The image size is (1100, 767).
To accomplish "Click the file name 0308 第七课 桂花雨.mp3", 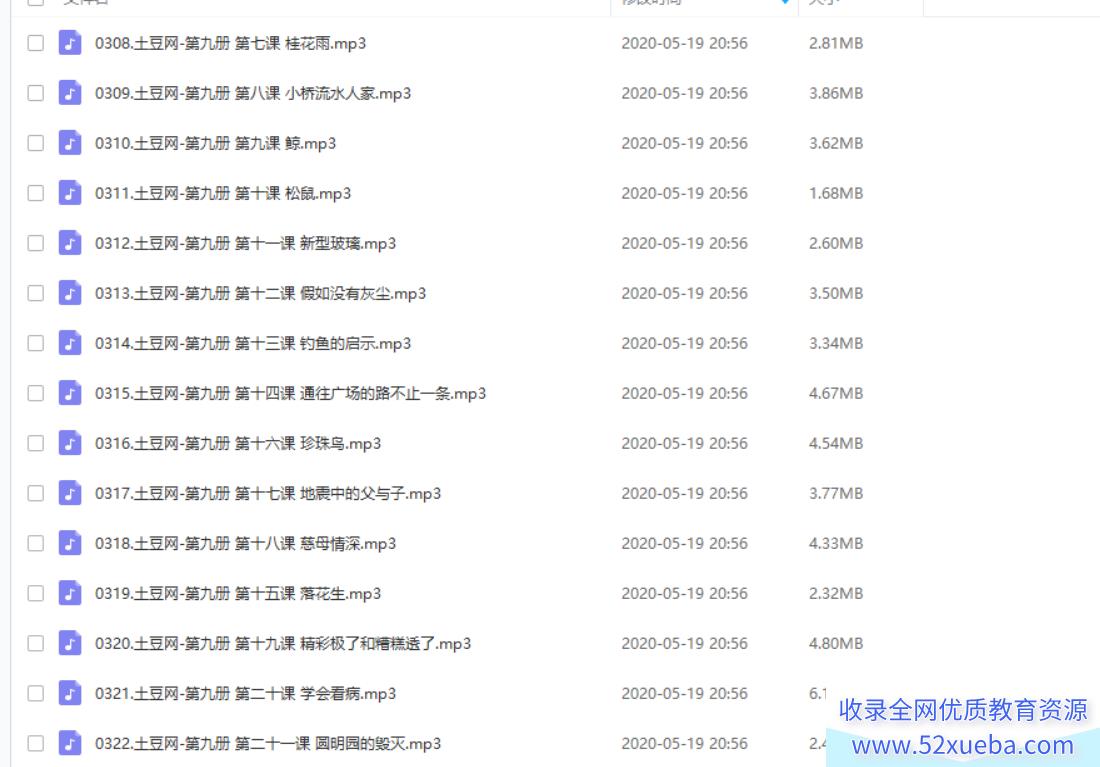I will coord(230,44).
